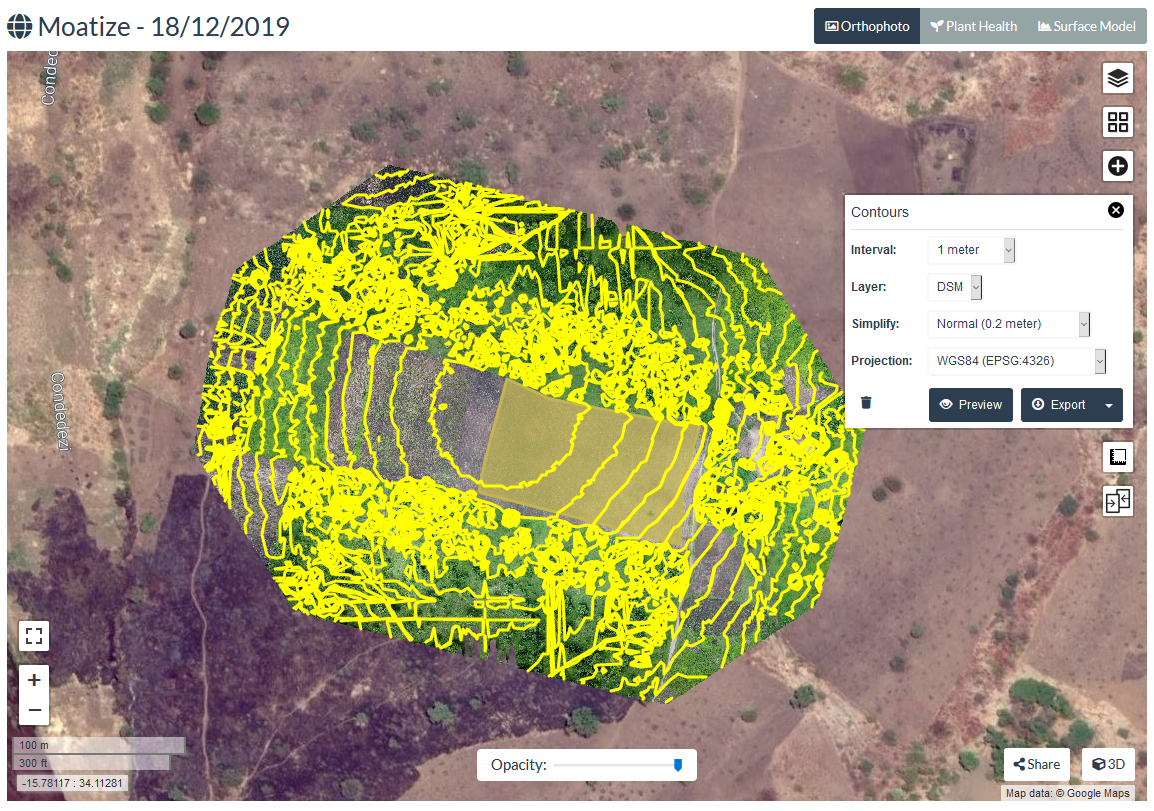Switch to the Surface Model tab
This screenshot has width=1154, height=811.
click(x=1086, y=26)
